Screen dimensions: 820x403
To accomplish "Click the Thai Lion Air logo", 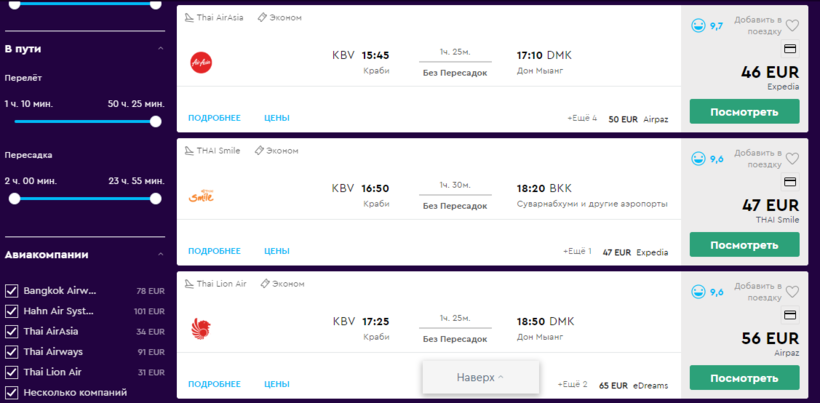I will (202, 328).
